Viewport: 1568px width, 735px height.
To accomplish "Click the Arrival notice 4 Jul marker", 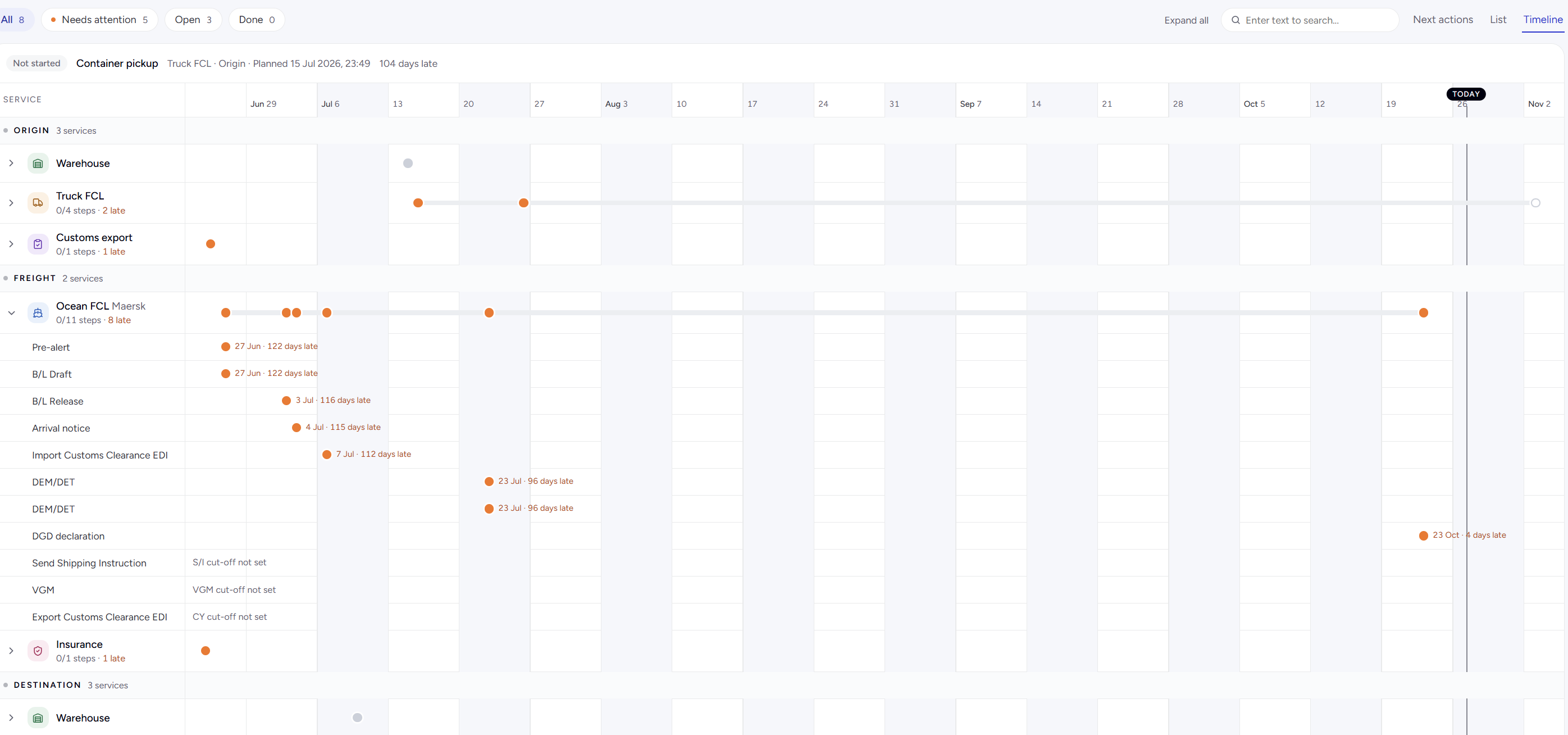I will click(297, 428).
